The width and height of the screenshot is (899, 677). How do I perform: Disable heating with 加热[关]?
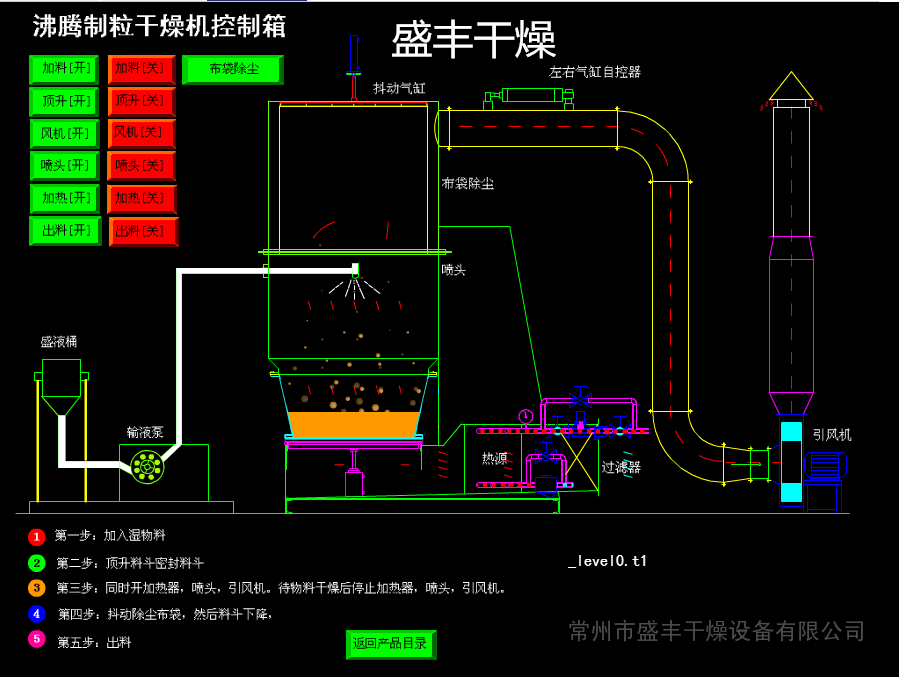[141, 199]
